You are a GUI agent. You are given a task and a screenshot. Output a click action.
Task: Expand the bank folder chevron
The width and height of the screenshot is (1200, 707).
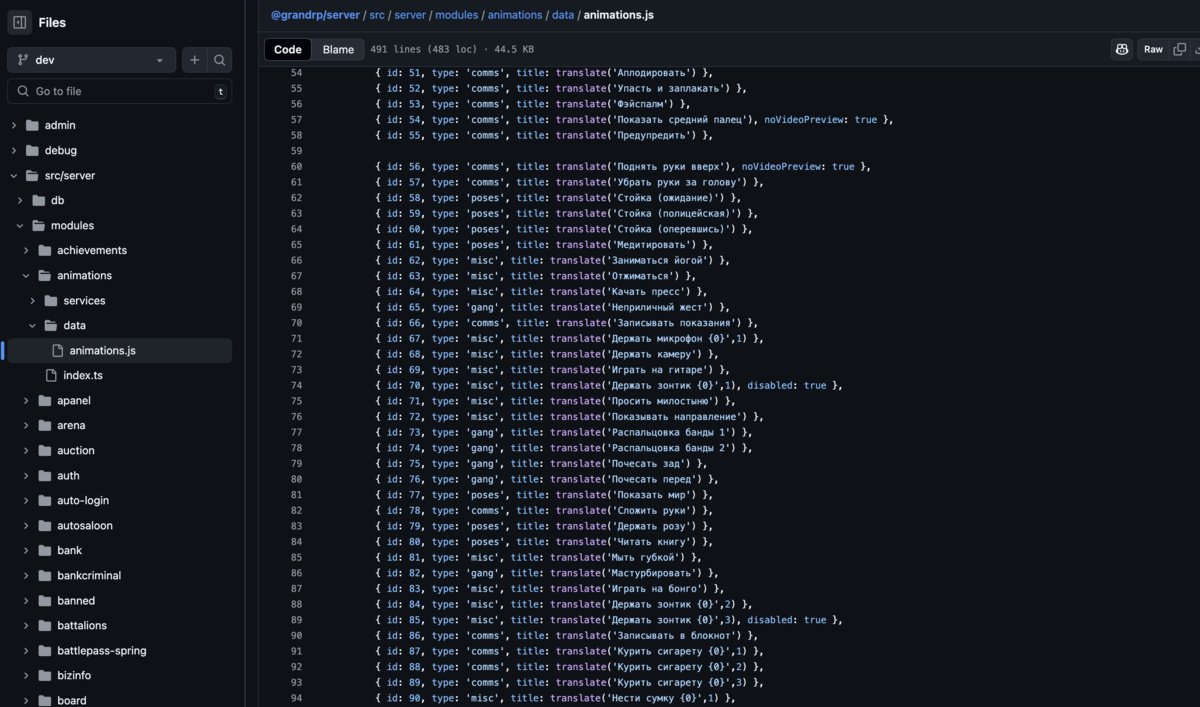point(26,550)
